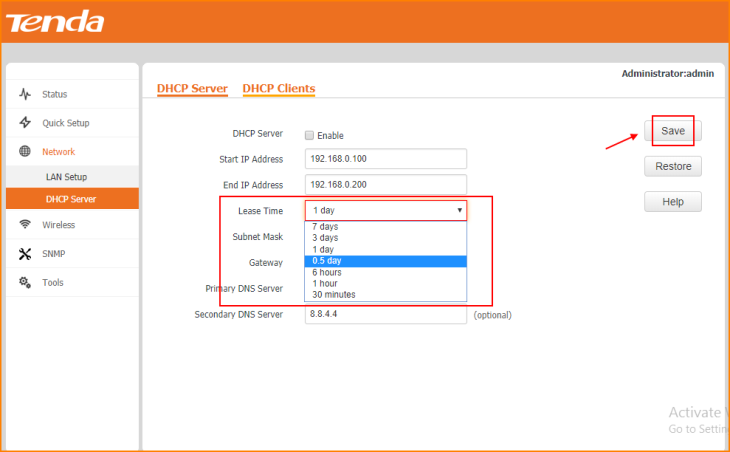Select 7 days lease time option
The height and width of the screenshot is (452, 730).
pos(325,227)
